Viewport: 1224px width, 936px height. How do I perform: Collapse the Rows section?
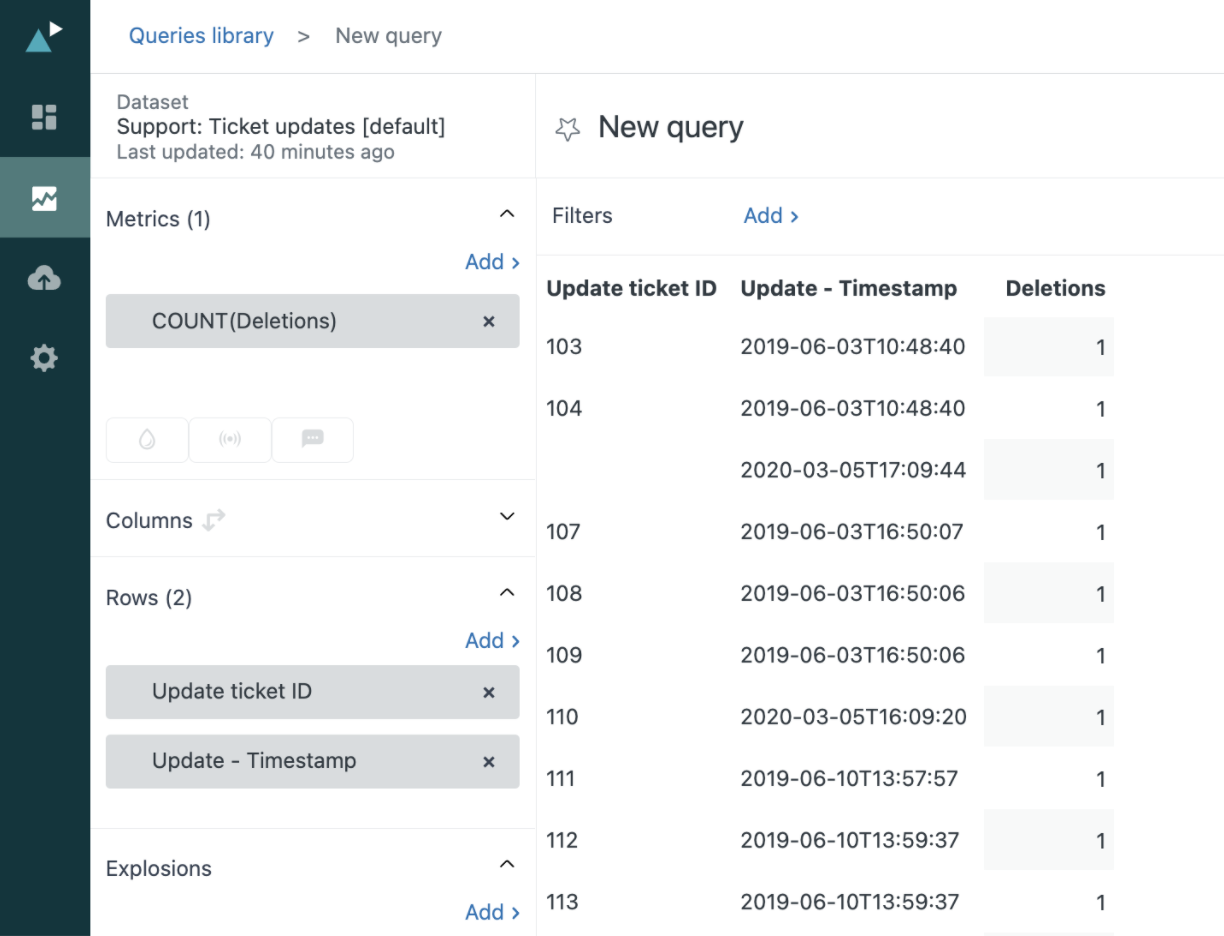507,593
